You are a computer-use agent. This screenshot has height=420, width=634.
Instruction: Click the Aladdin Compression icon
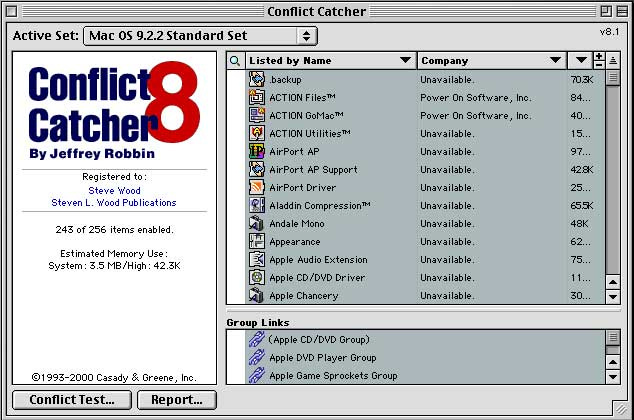256,205
